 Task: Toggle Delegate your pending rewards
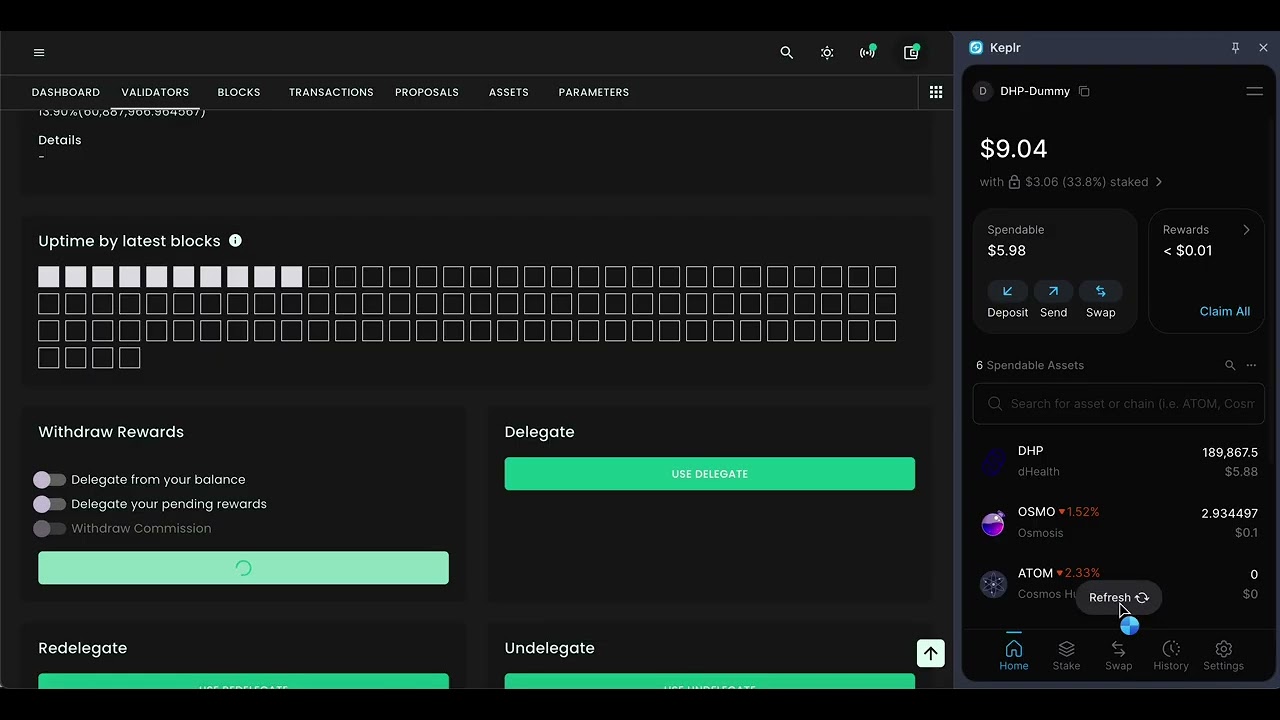(49, 504)
